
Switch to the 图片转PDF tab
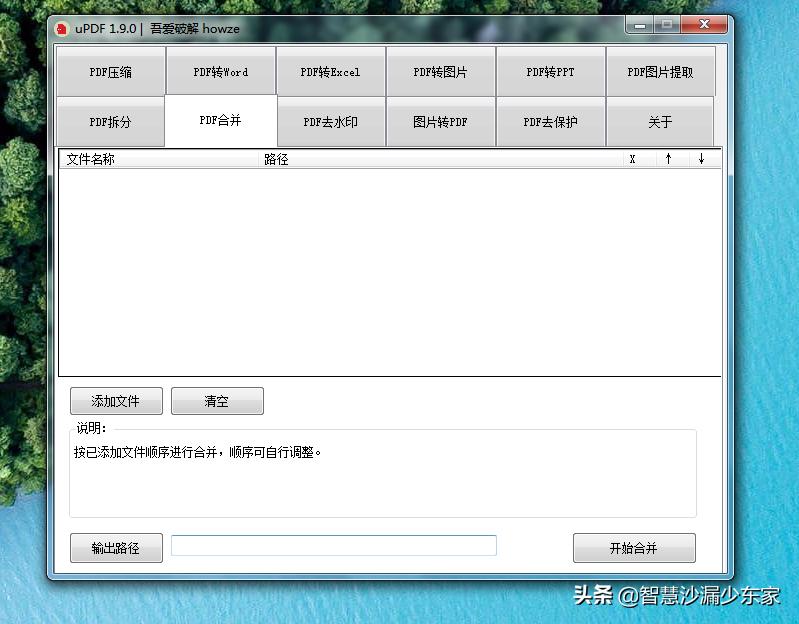(440, 122)
